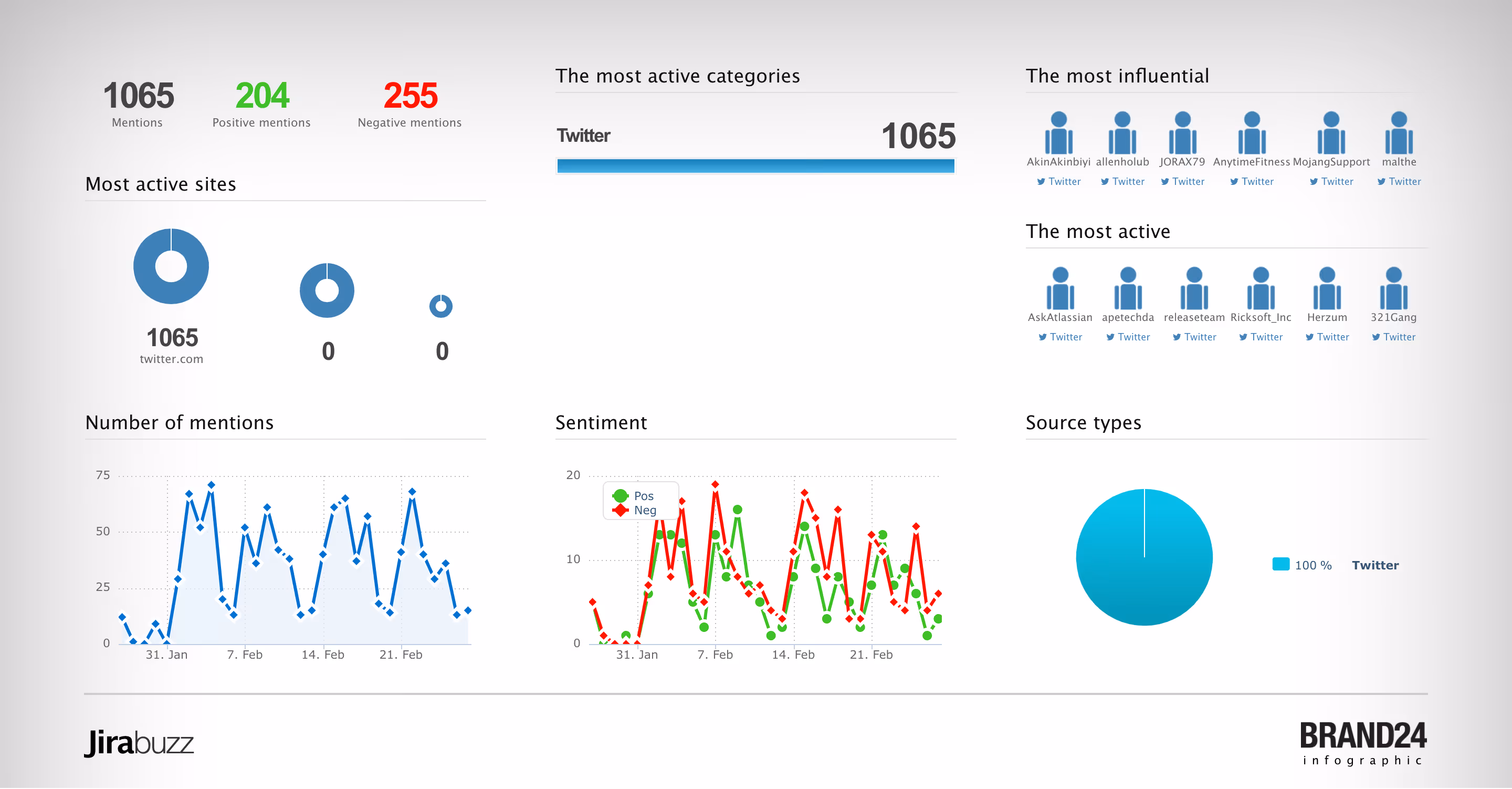Screen dimensions: 1512x789
Task: Click the AkinAkinbiyi user avatar icon
Action: pyautogui.click(x=1058, y=133)
